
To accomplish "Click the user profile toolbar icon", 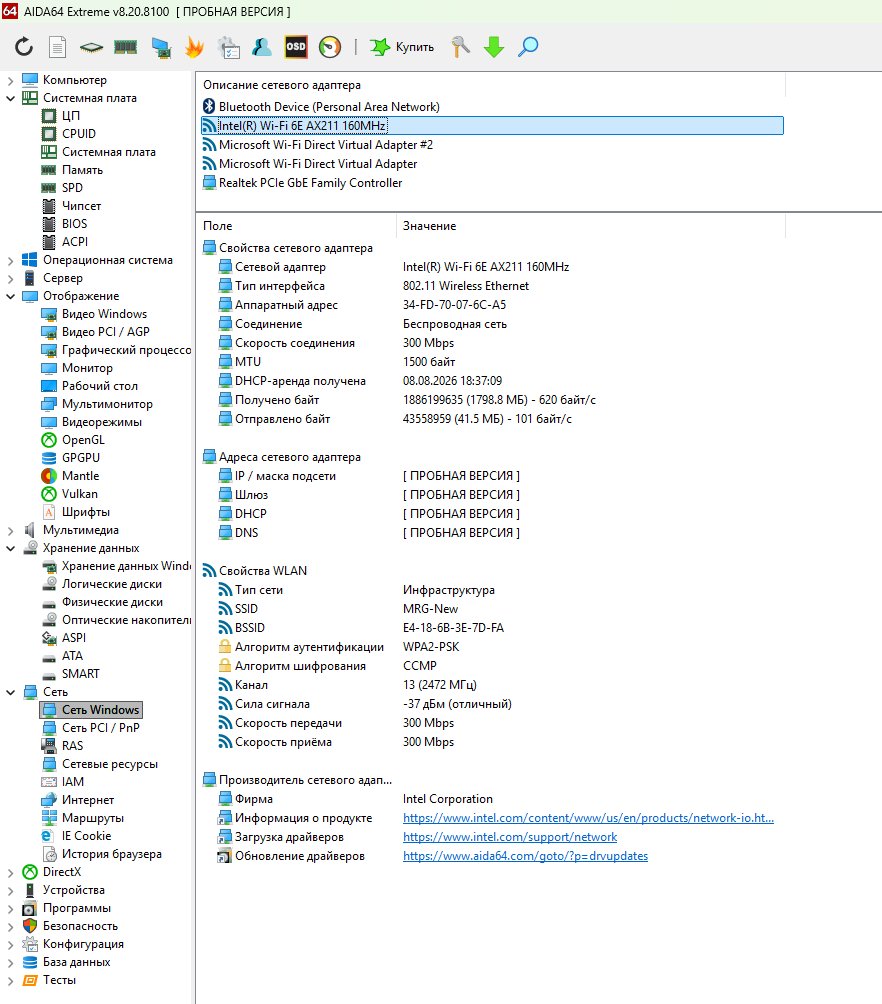I will (261, 47).
